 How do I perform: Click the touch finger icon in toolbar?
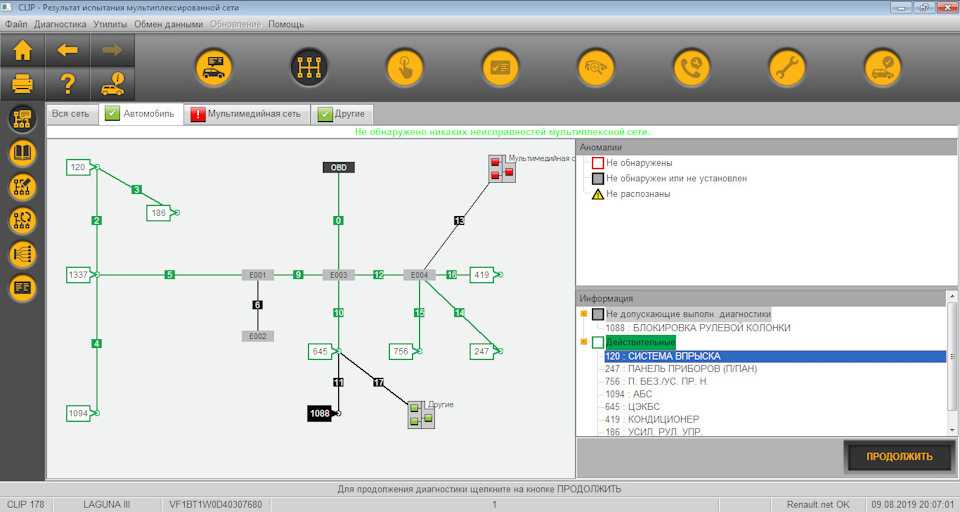[x=405, y=67]
